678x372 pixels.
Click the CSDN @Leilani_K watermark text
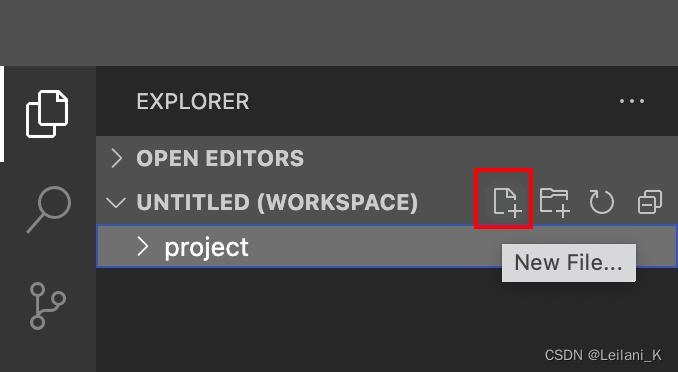point(603,355)
